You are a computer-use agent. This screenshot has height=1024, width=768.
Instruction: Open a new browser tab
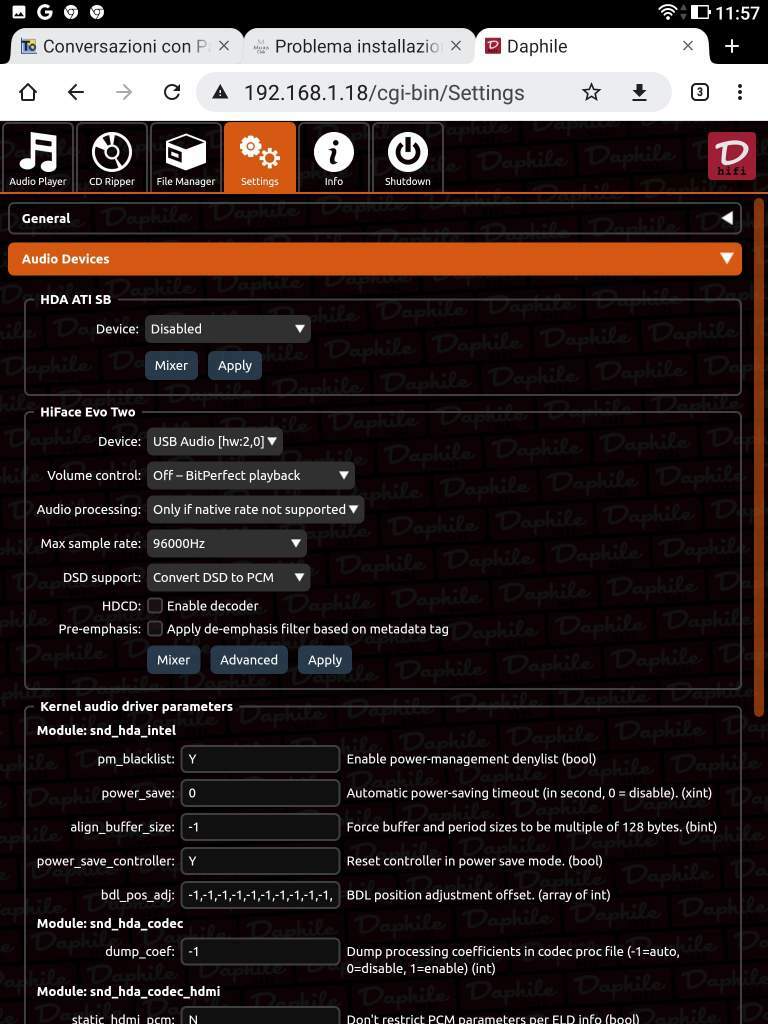pos(732,46)
